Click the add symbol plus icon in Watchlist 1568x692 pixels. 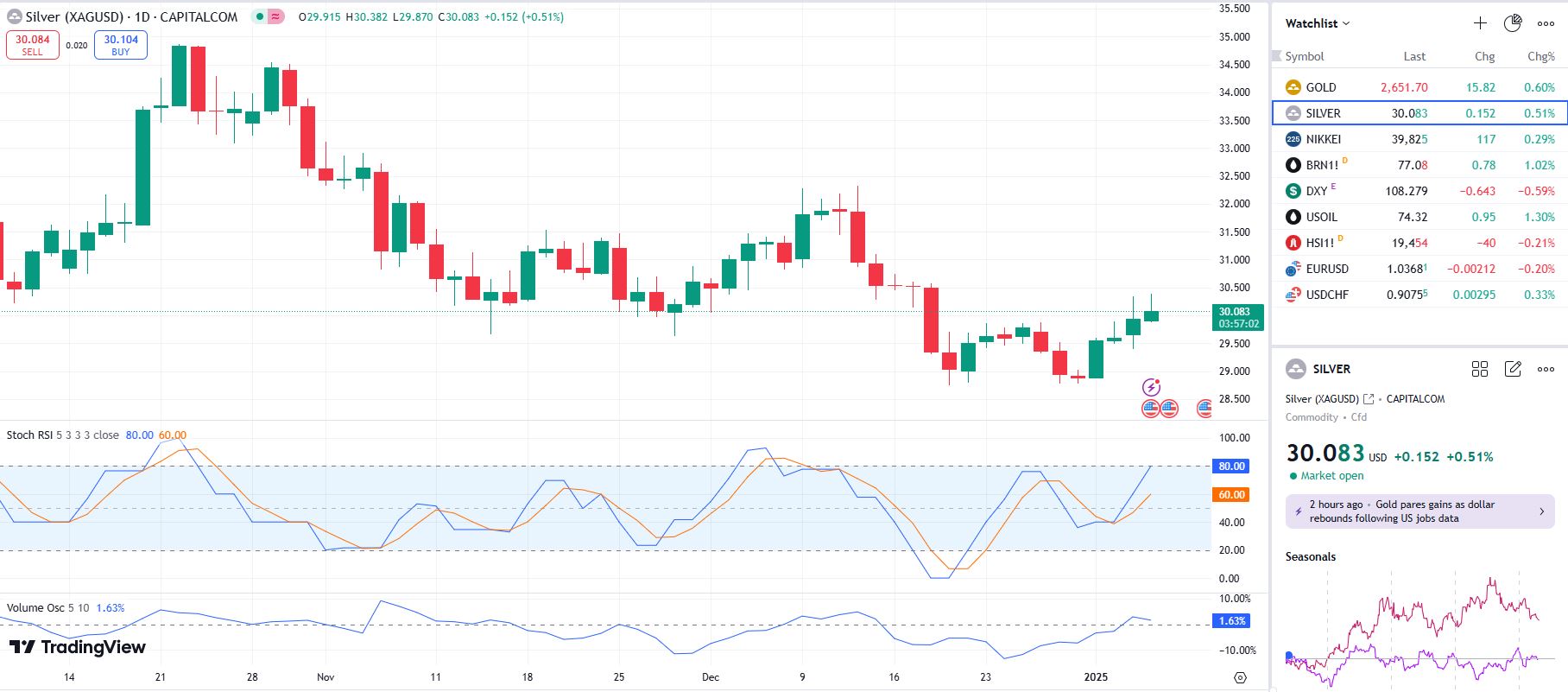(1480, 23)
